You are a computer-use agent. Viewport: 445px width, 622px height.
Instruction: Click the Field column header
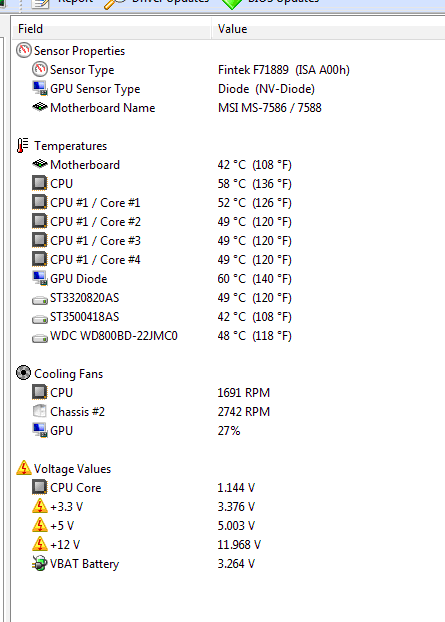tap(112, 29)
